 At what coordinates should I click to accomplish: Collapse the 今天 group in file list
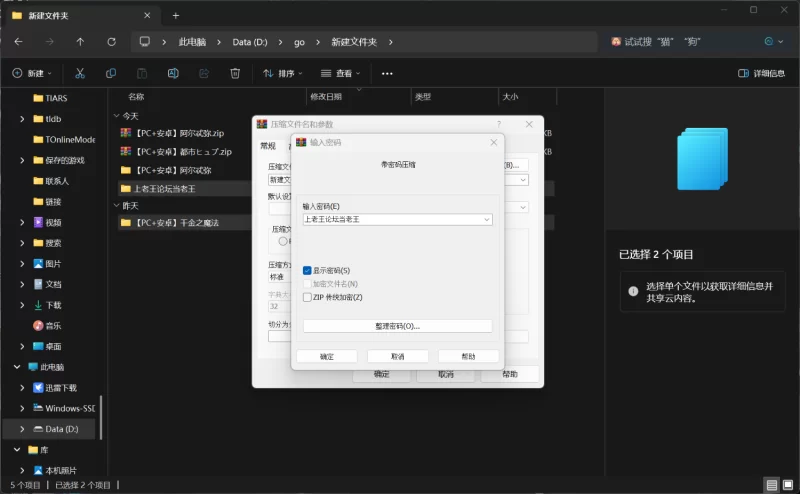click(x=116, y=116)
